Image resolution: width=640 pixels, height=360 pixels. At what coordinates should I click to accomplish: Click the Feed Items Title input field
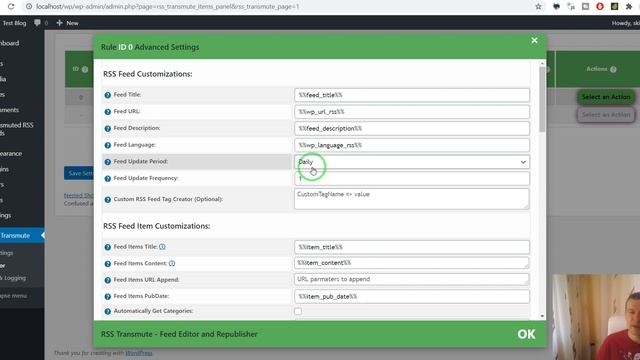[411, 247]
